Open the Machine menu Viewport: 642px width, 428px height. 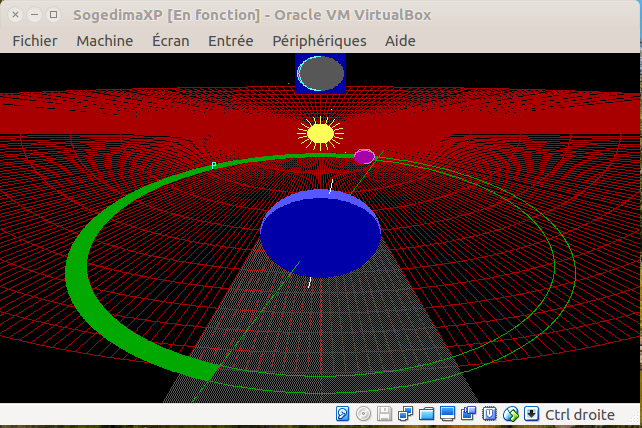click(x=105, y=41)
